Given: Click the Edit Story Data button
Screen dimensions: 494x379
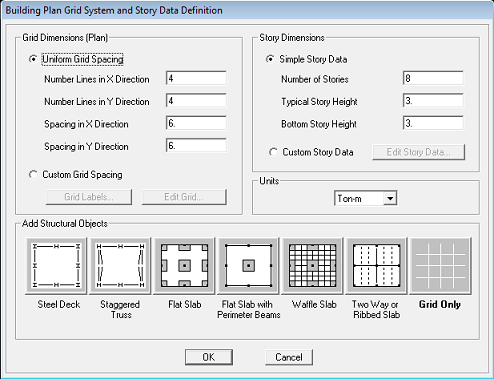Looking at the screenshot, I should pyautogui.click(x=418, y=152).
